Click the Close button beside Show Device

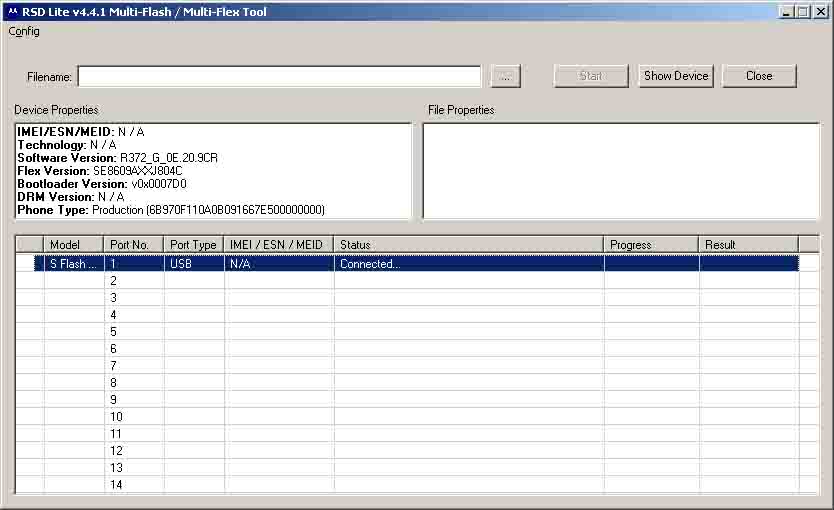click(x=759, y=76)
